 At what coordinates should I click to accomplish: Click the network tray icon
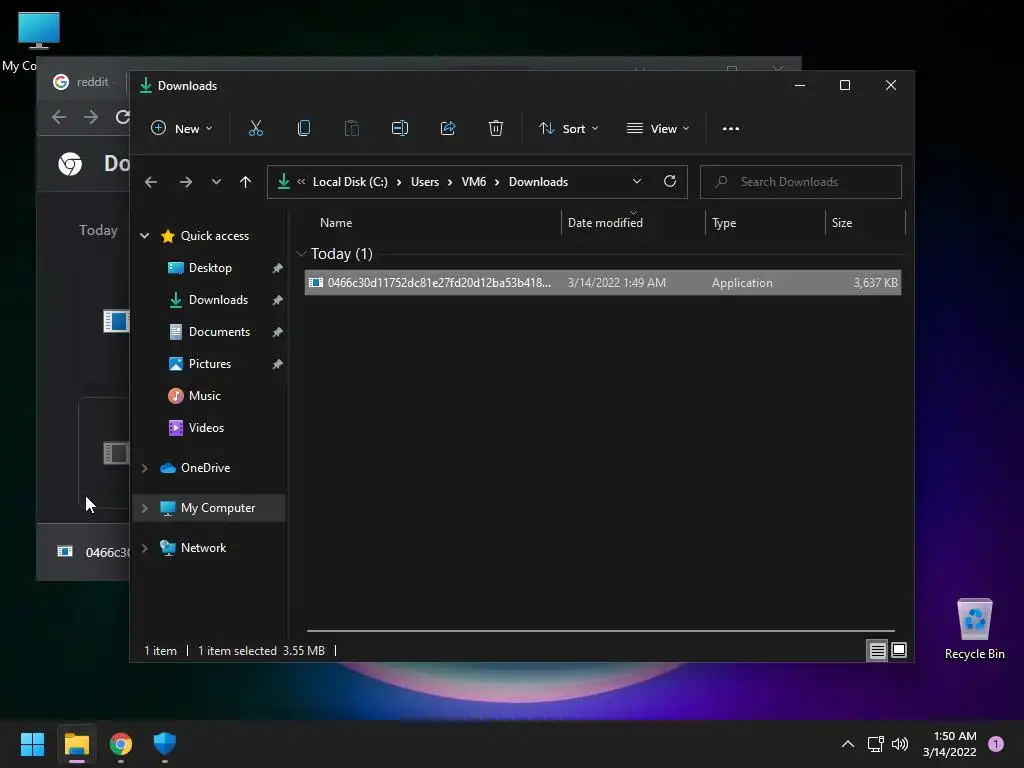pos(875,744)
